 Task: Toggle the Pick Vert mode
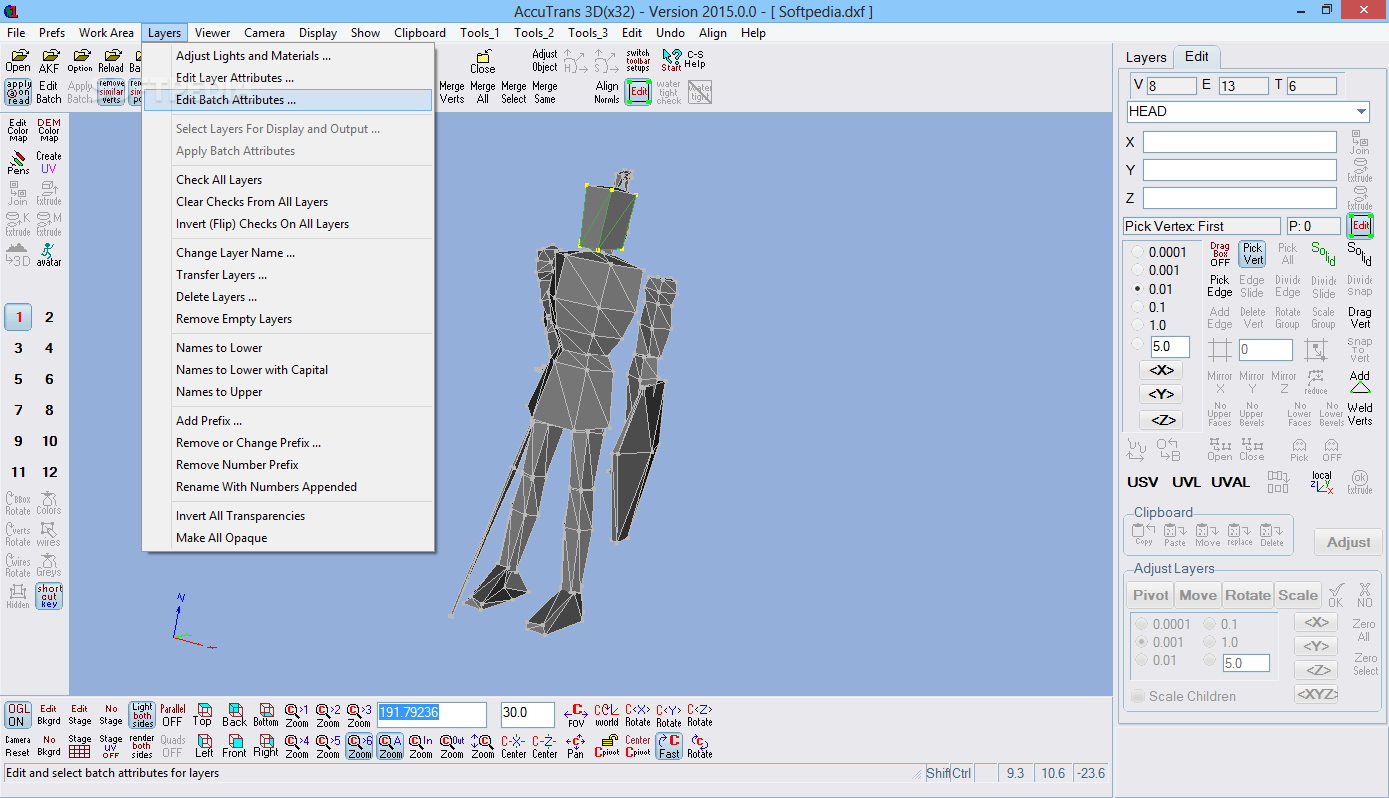click(x=1252, y=254)
